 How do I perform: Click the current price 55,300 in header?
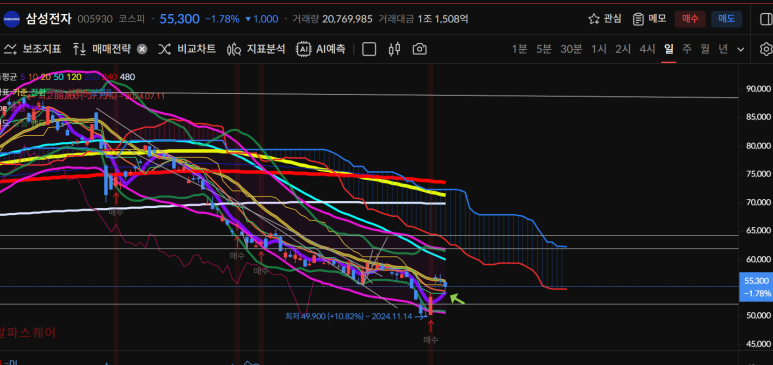pyautogui.click(x=179, y=19)
